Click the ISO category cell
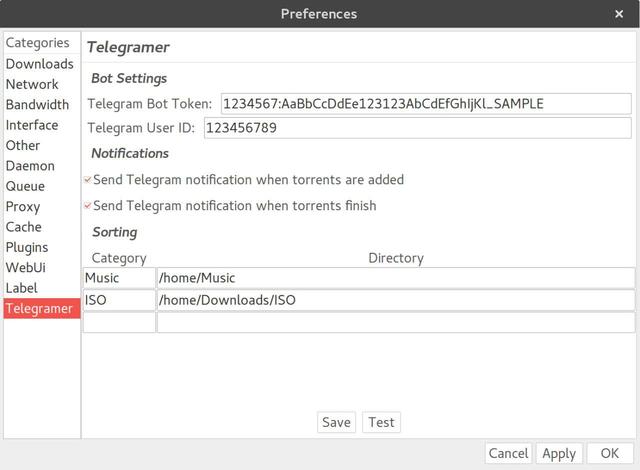 (x=119, y=300)
